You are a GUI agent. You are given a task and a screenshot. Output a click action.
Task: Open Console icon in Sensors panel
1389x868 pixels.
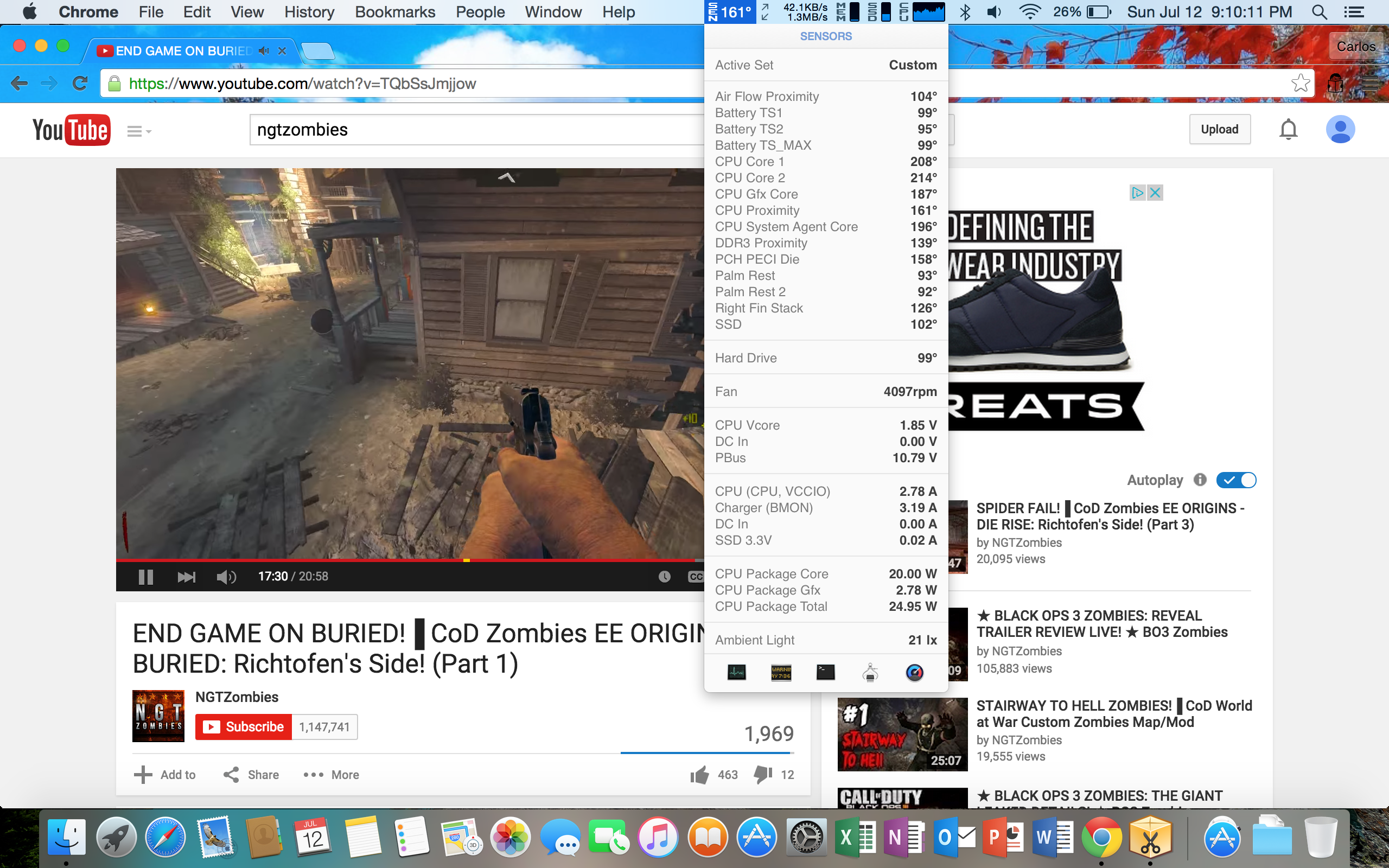pyautogui.click(x=781, y=672)
